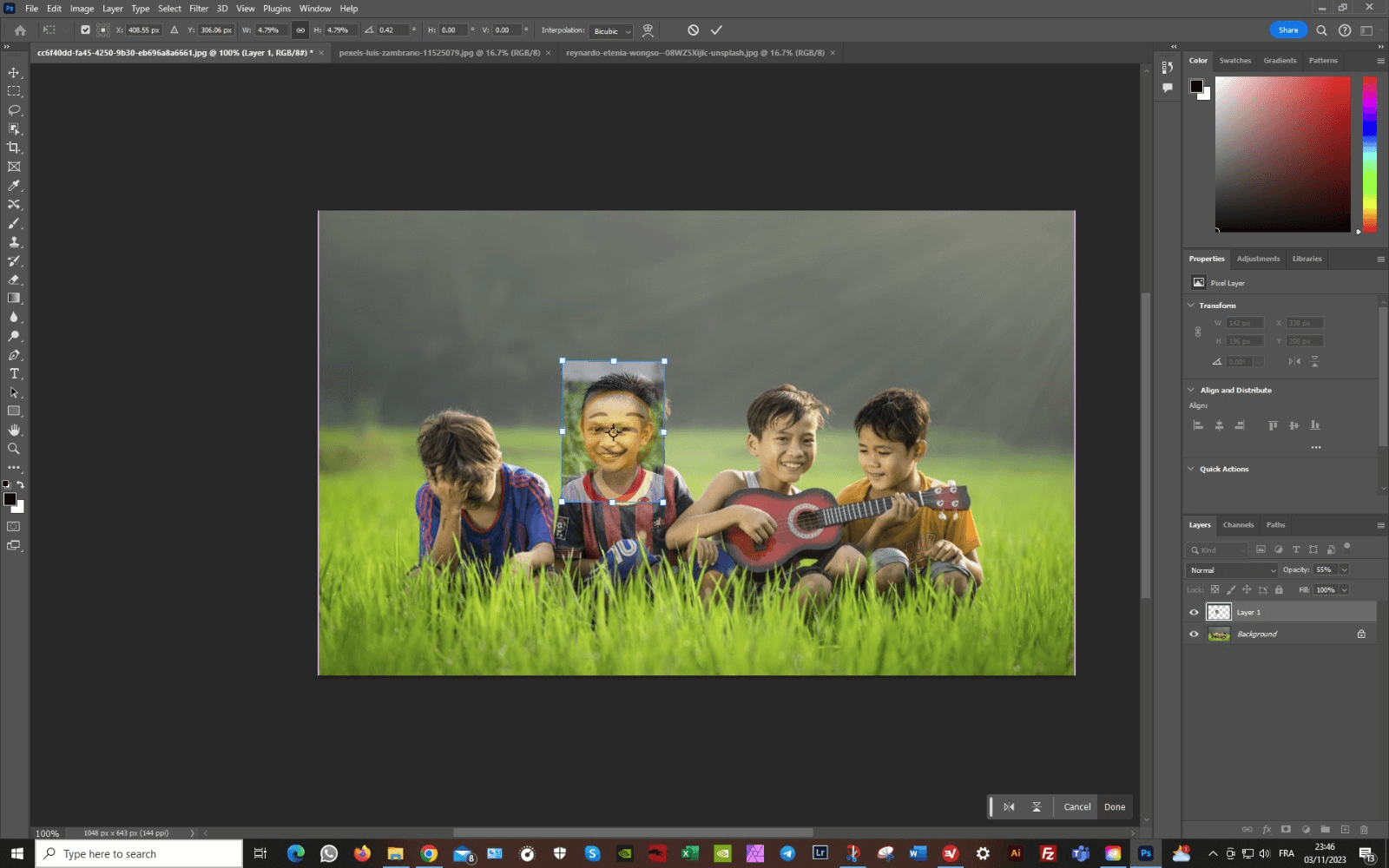Commit transform with the checkmark icon

point(716,30)
